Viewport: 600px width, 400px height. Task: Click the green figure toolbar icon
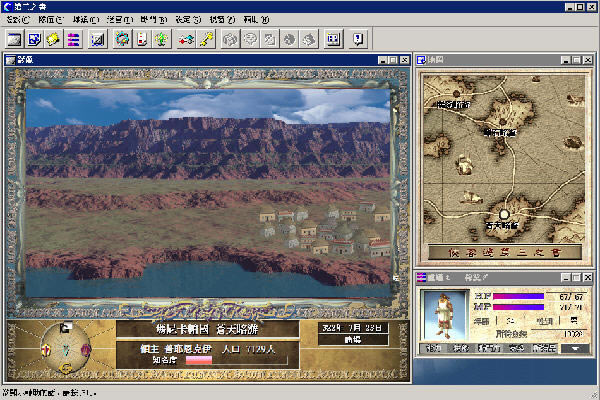click(x=160, y=40)
